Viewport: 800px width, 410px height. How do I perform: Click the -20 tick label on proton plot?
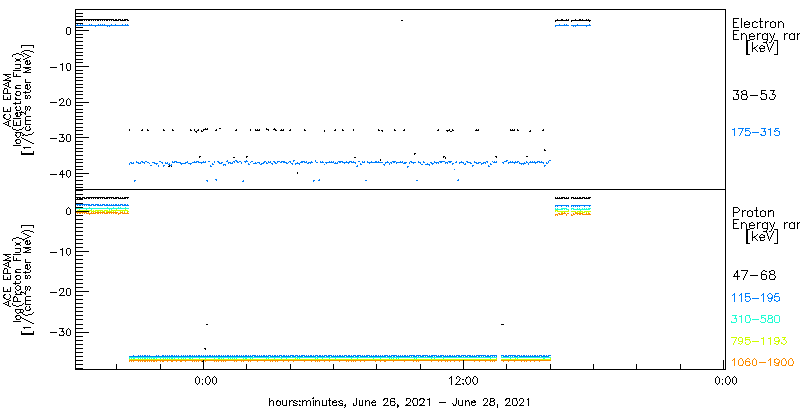[62, 292]
